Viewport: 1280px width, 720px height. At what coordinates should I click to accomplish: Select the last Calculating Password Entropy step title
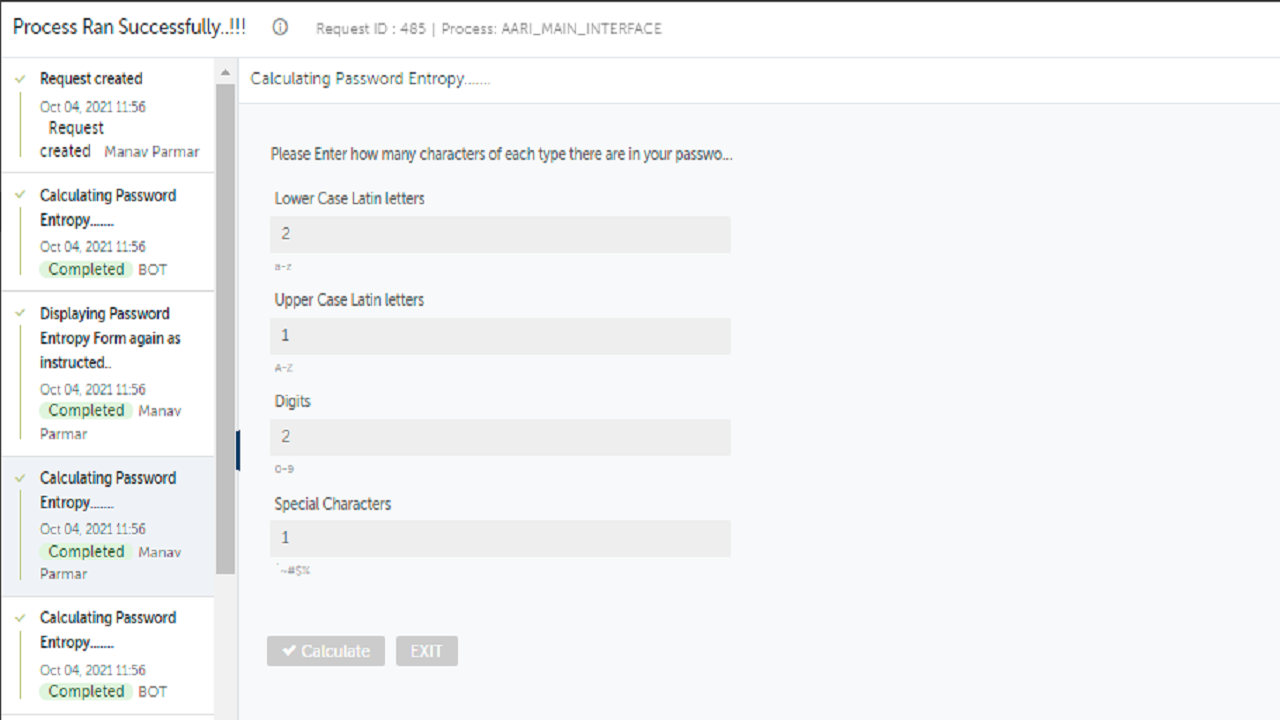coord(108,630)
